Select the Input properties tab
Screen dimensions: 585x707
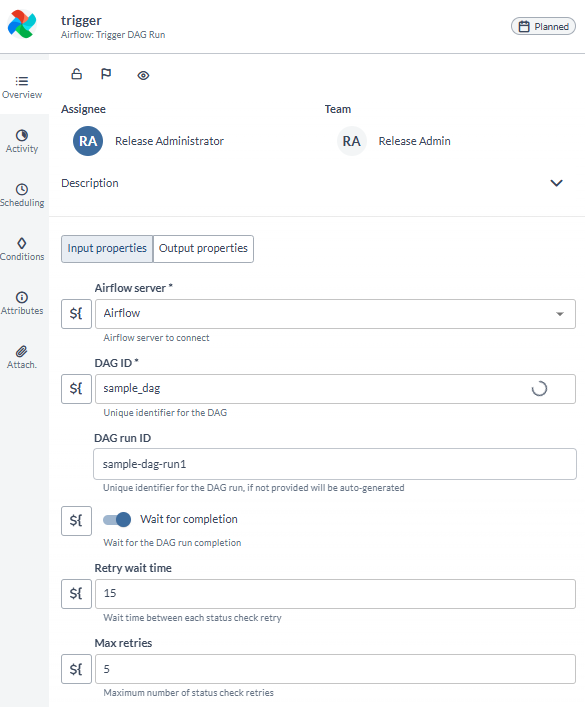[107, 248]
